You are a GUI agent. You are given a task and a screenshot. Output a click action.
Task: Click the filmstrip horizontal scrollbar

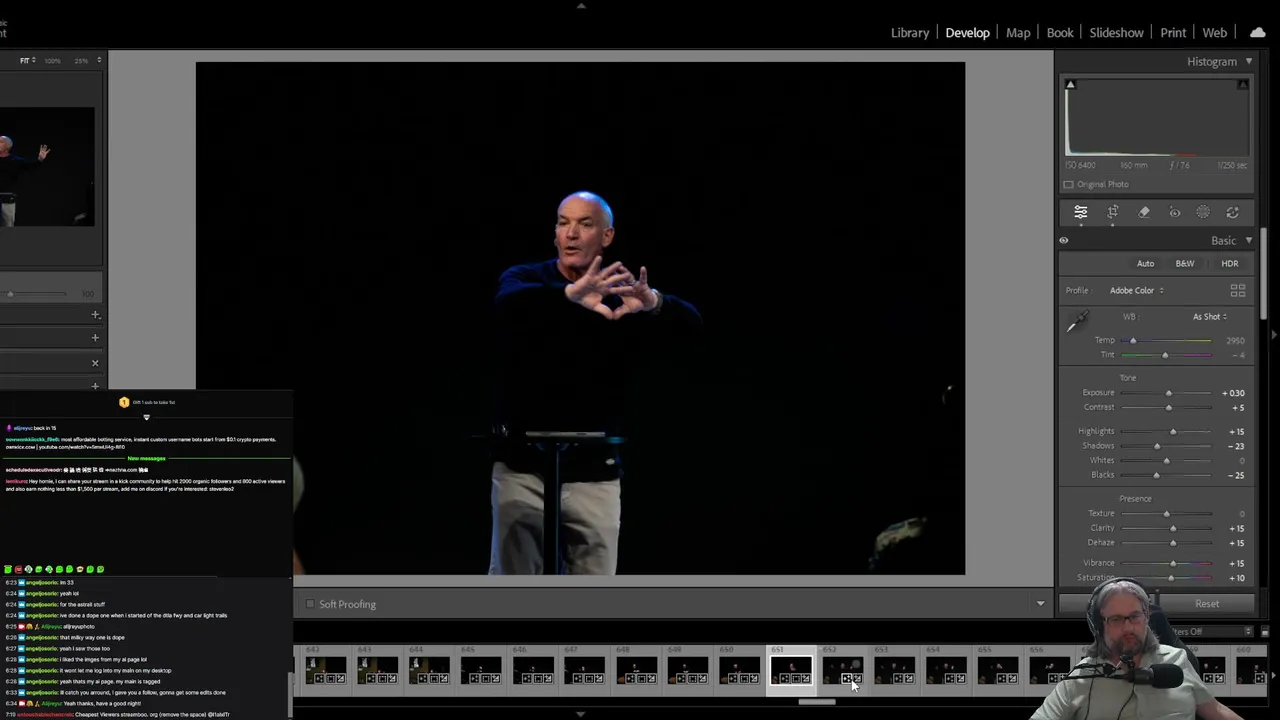[x=817, y=702]
